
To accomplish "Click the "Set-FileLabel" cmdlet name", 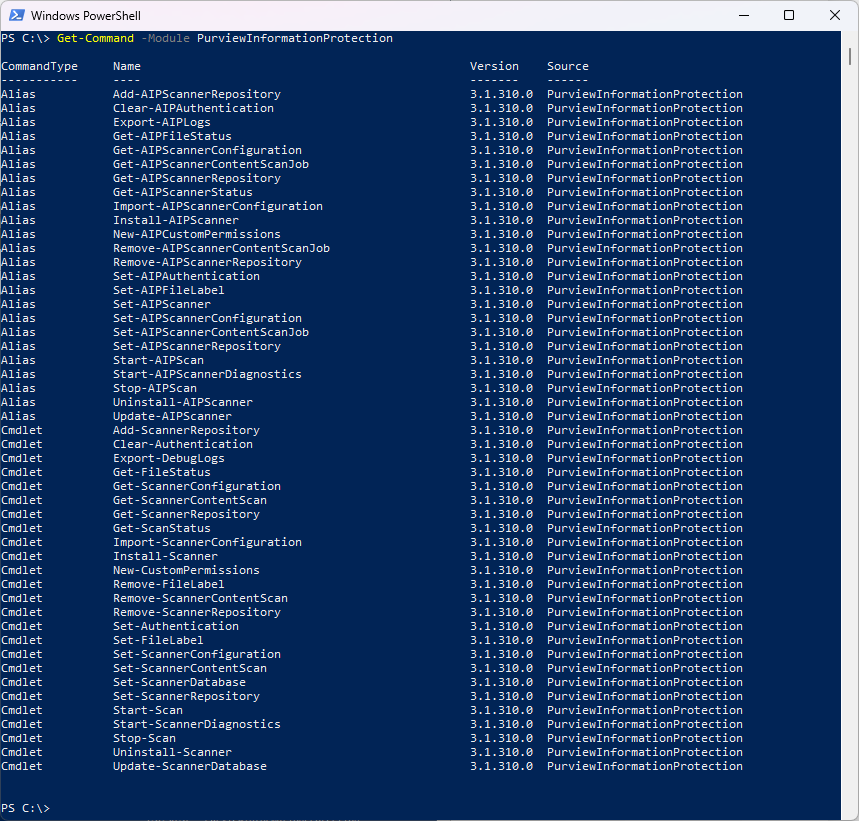I will pyautogui.click(x=158, y=640).
